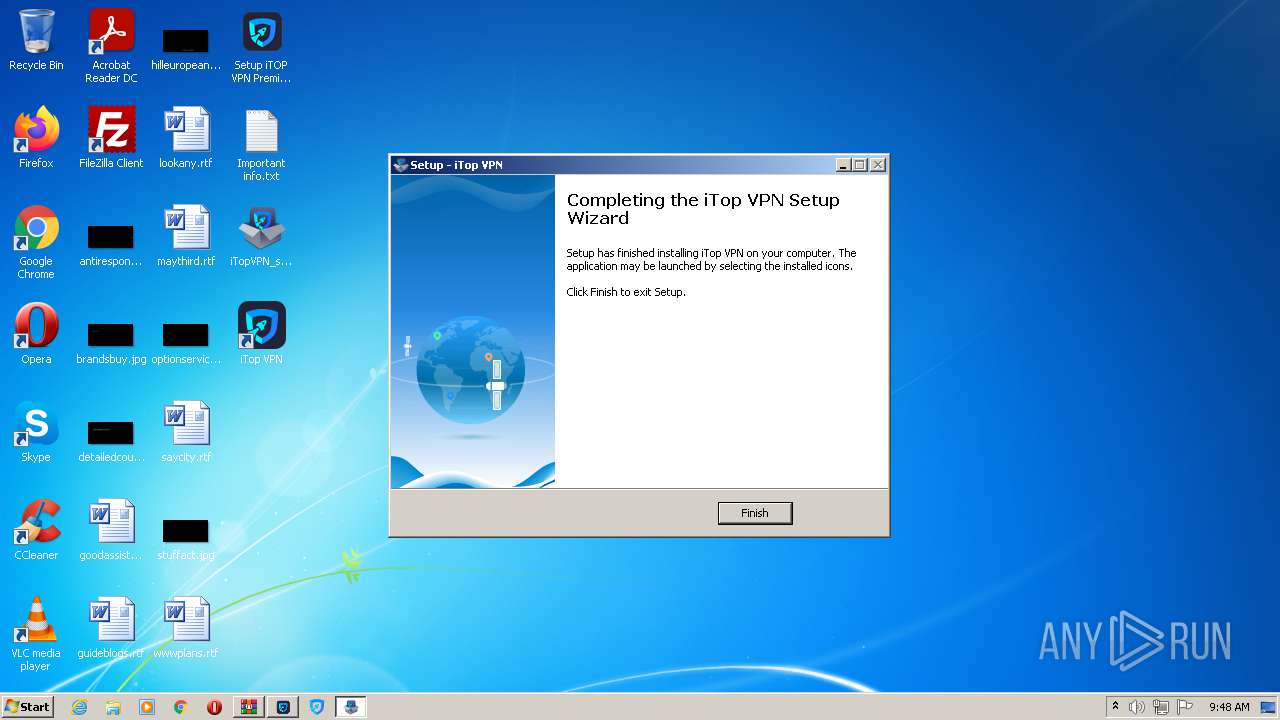Switch to dark iTop VPN taskbar button
1280x720 pixels.
[x=284, y=707]
